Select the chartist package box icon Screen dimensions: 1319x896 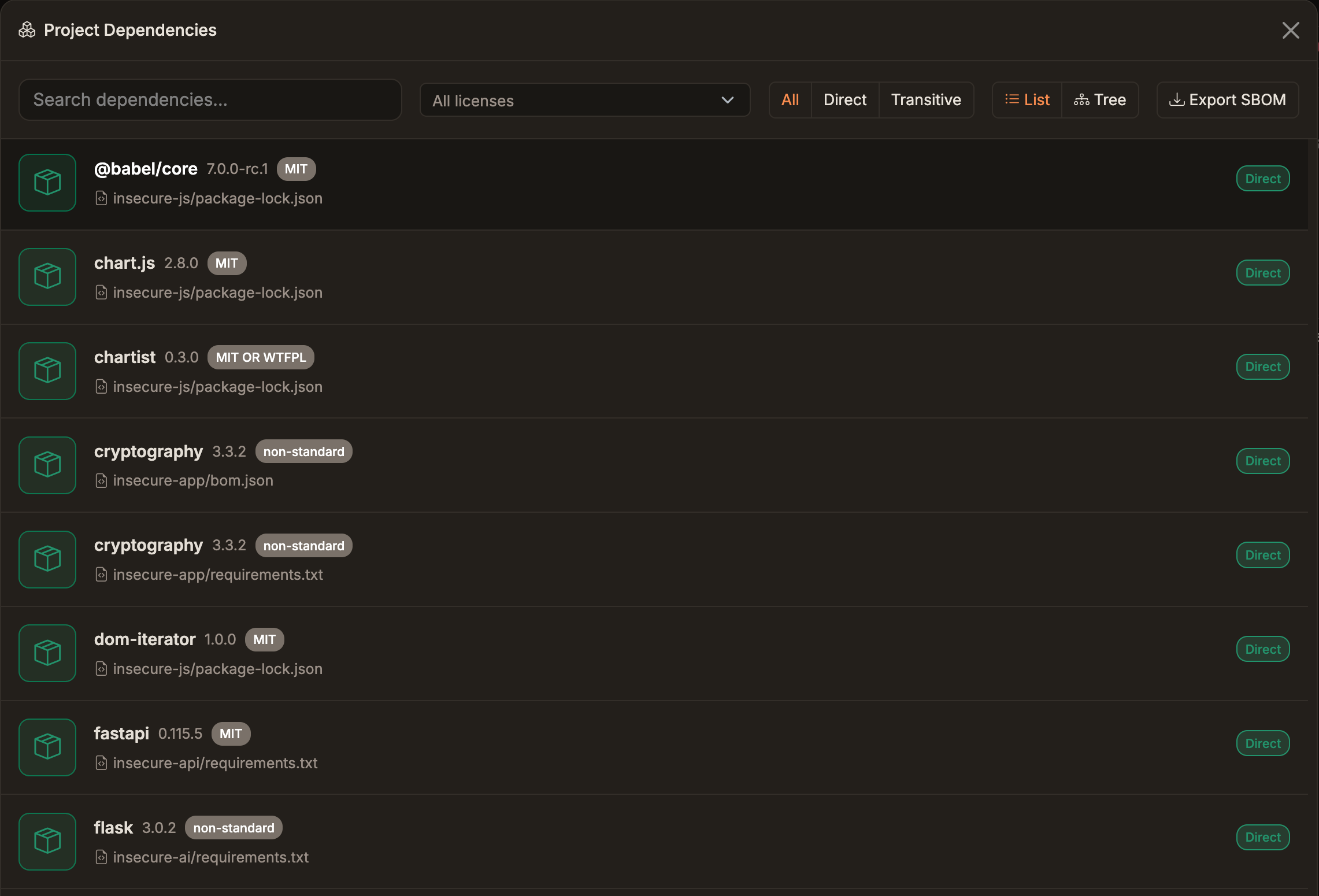(x=47, y=371)
